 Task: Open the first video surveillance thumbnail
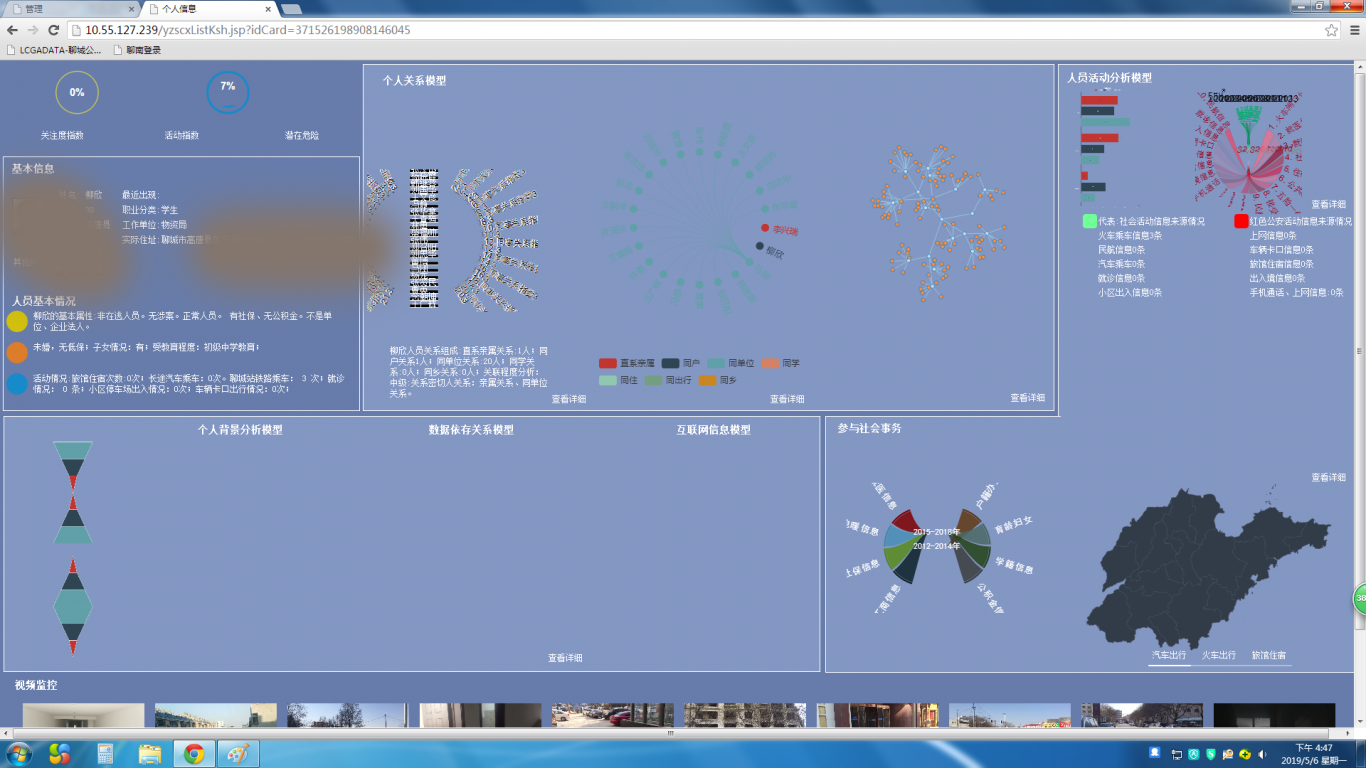point(83,715)
